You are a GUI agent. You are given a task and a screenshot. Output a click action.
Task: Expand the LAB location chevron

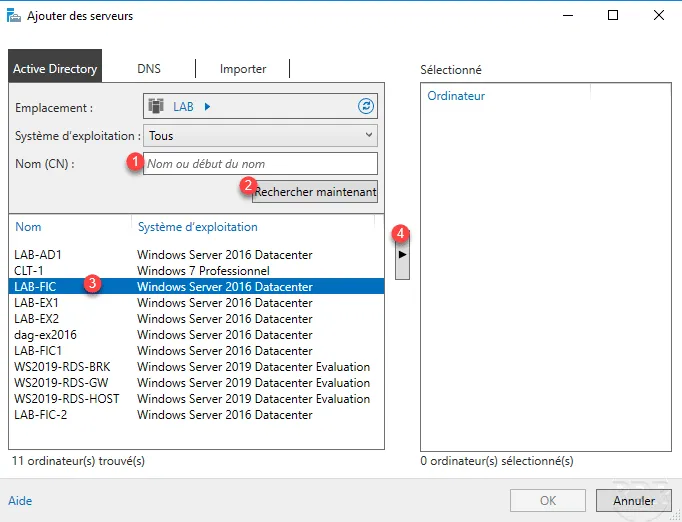pos(207,106)
